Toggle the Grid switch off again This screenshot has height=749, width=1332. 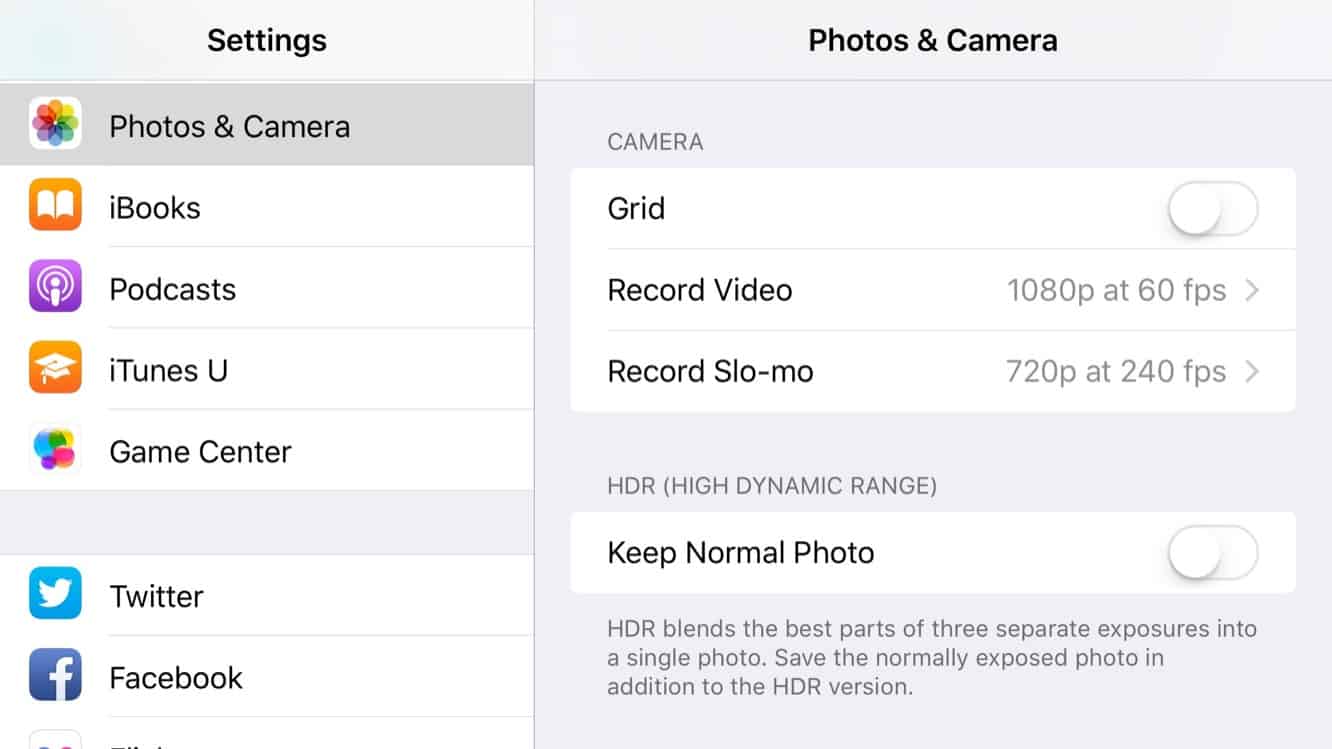(1213, 208)
